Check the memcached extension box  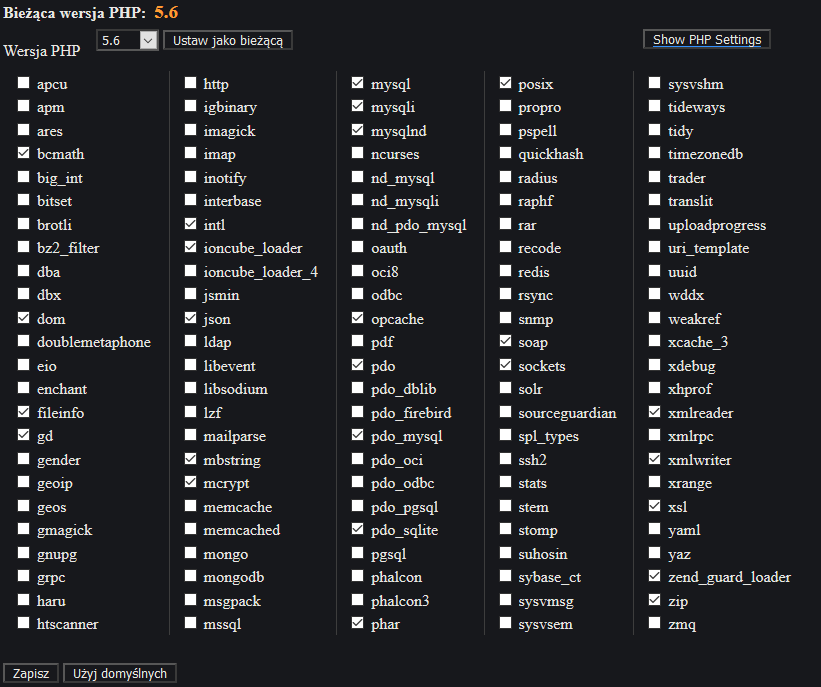[191, 530]
